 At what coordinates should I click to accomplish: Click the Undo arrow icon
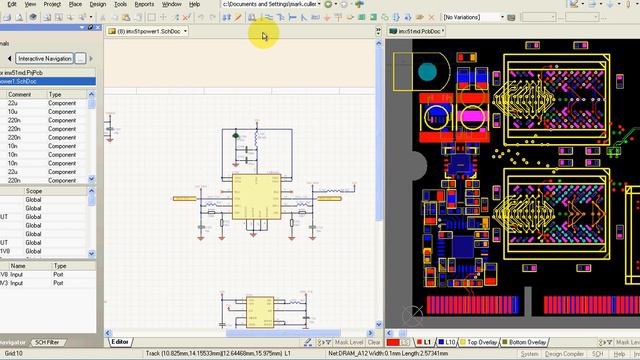point(201,18)
